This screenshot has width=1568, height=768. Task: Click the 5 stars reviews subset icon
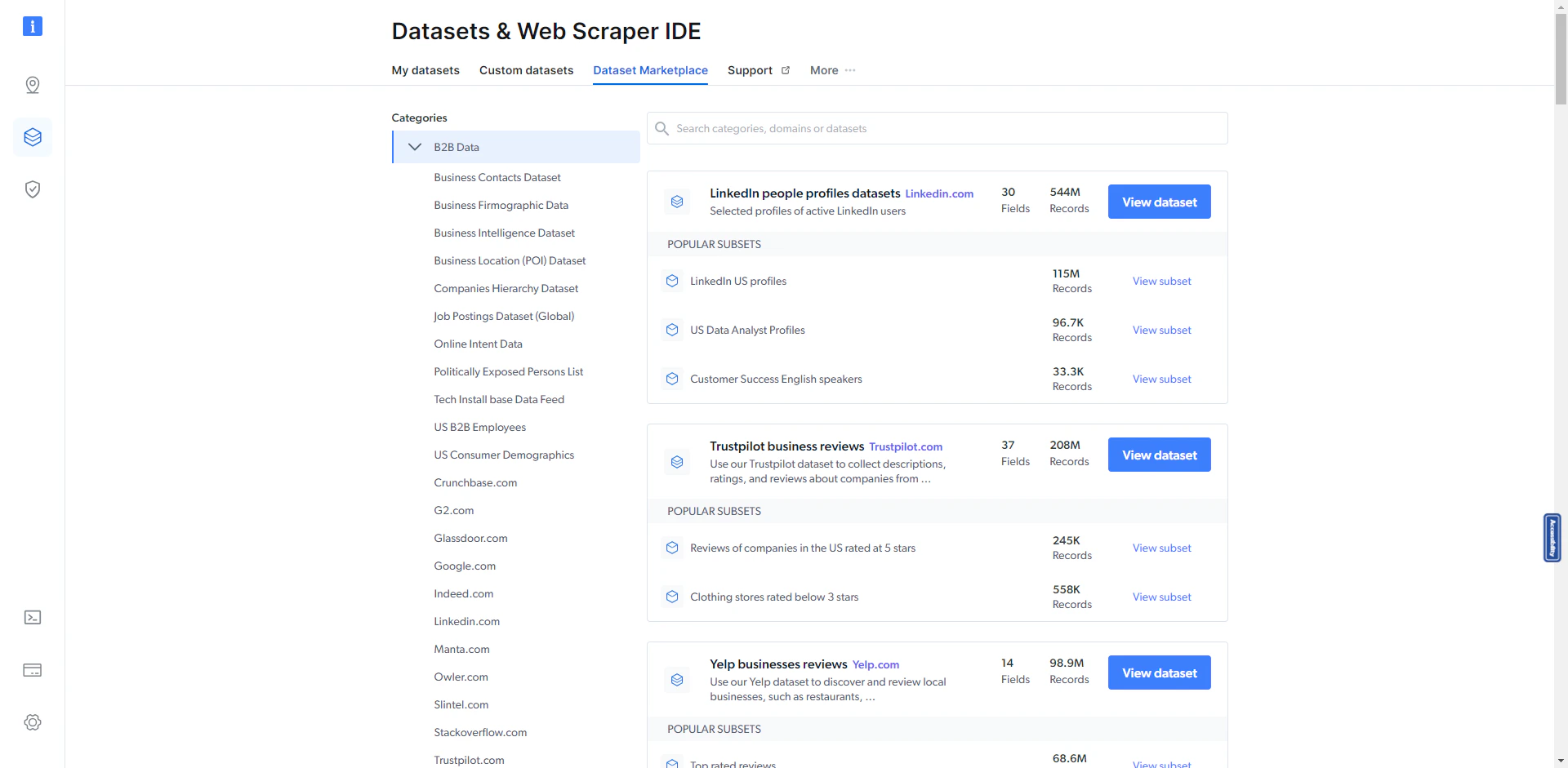point(672,548)
